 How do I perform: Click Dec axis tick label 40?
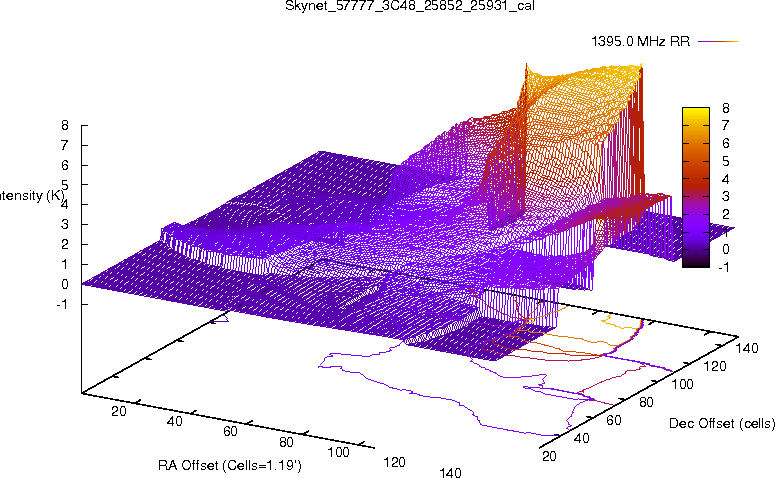click(582, 438)
